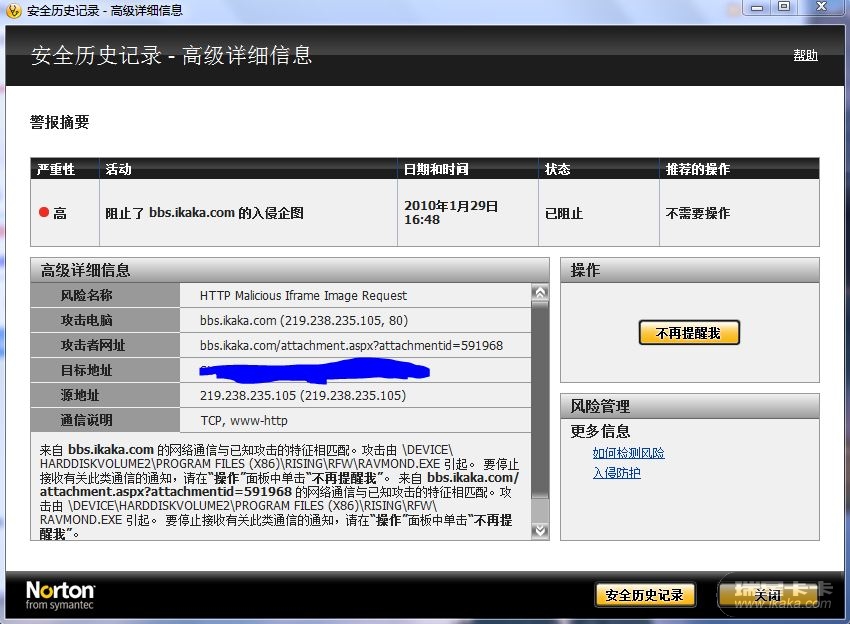Click the 状态 column header

(x=599, y=169)
